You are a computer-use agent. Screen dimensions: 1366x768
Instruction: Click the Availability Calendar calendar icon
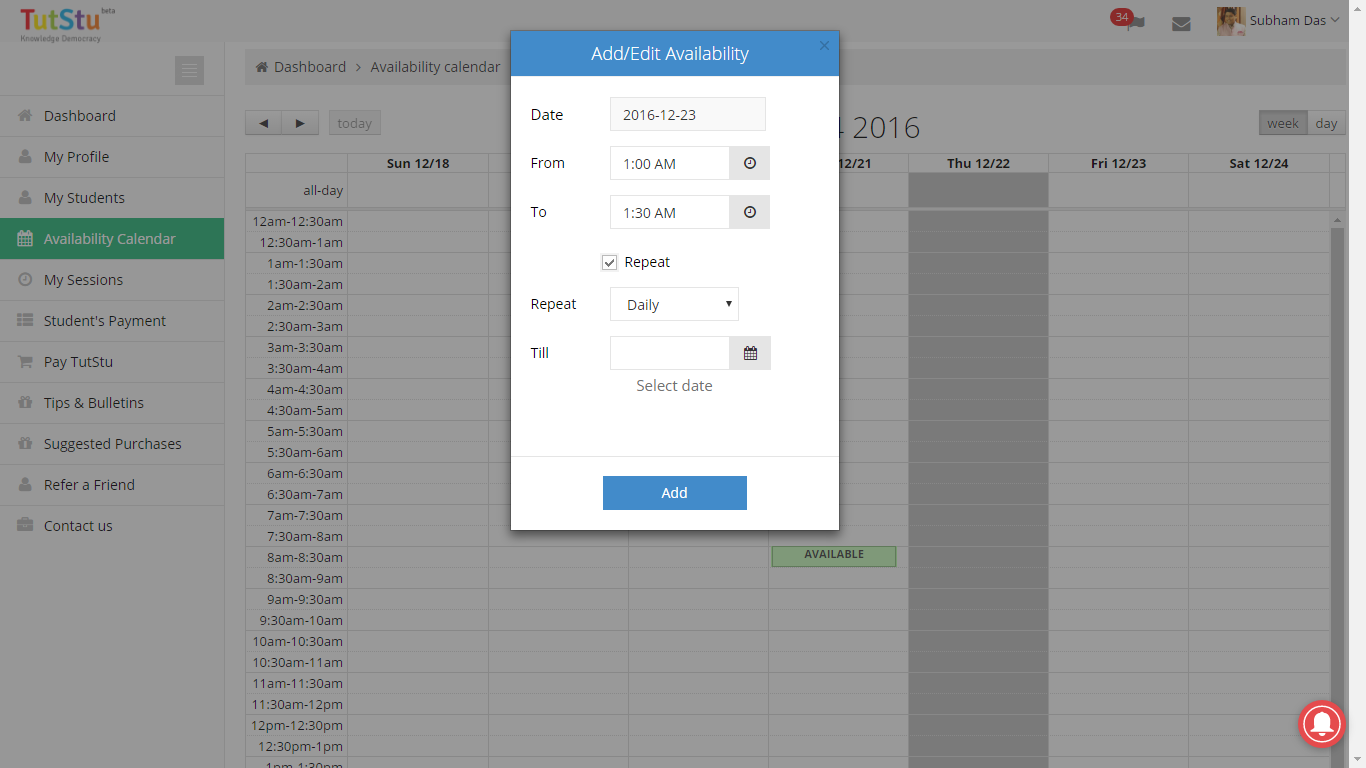(25, 238)
